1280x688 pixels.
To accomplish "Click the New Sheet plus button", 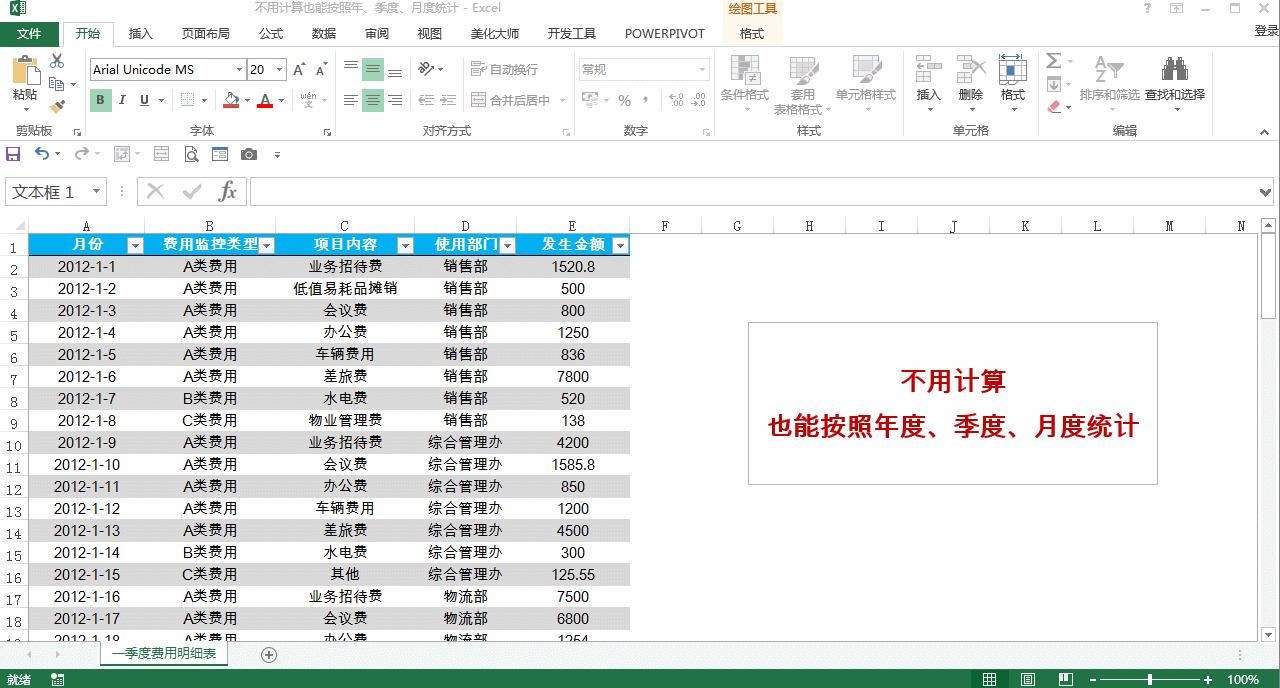I will [268, 654].
